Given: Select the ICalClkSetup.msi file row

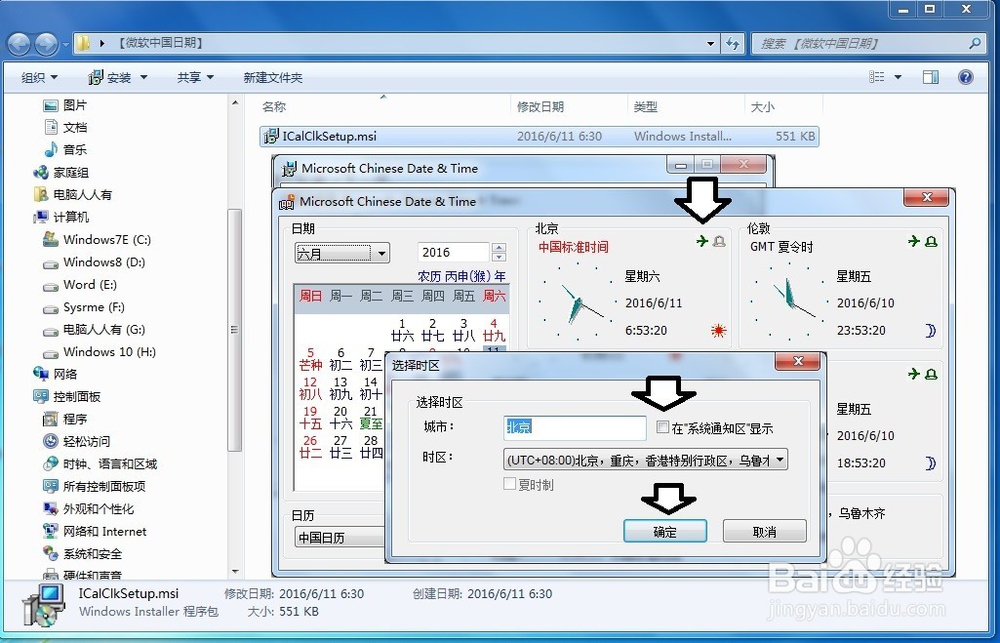Looking at the screenshot, I should 540,137.
